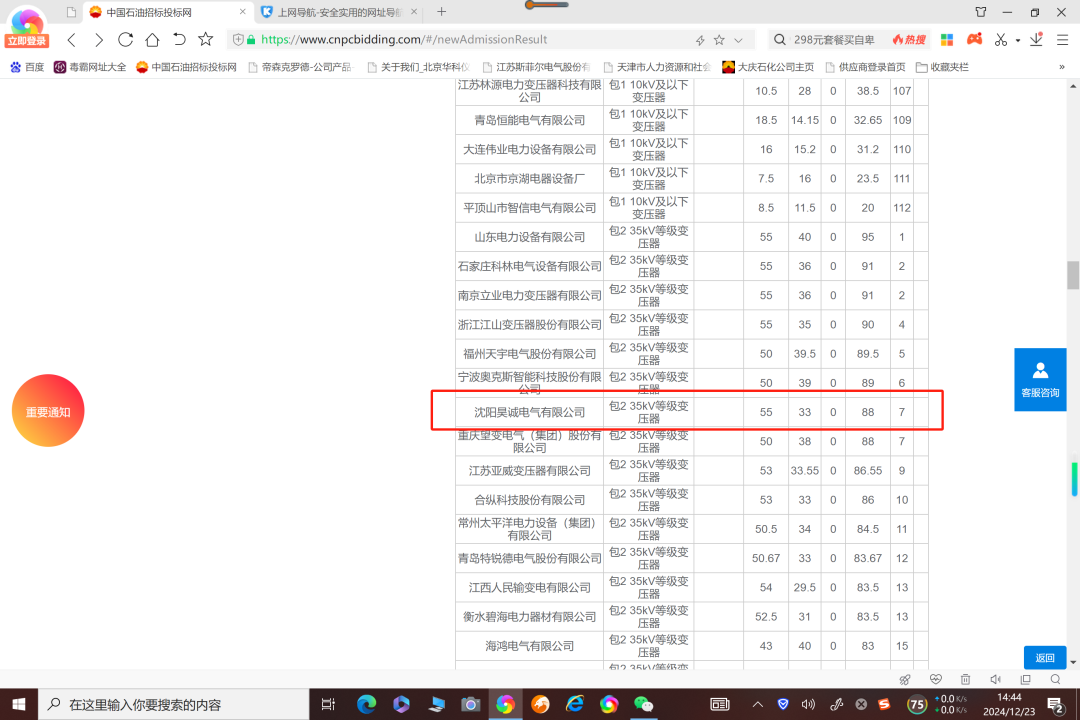Open the 热搜 hot search link
The height and width of the screenshot is (720, 1080).
909,40
